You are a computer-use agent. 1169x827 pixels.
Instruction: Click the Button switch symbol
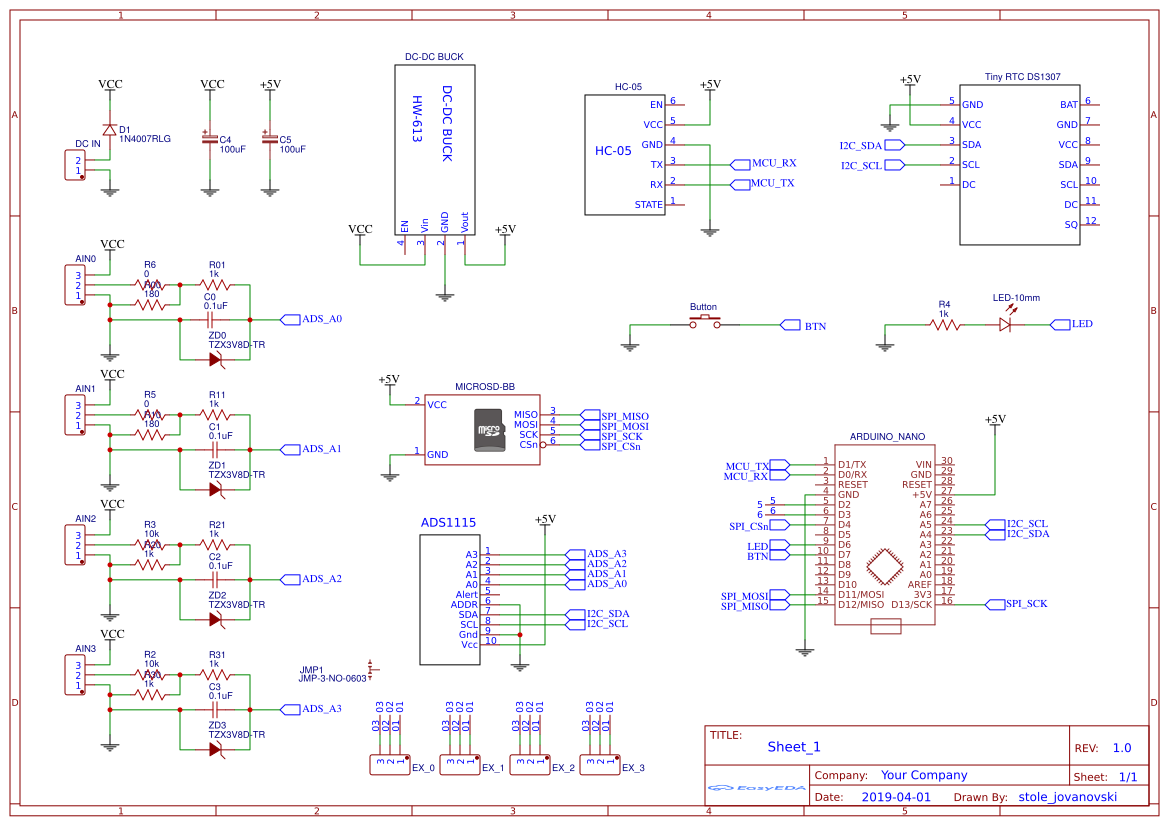pos(705,321)
